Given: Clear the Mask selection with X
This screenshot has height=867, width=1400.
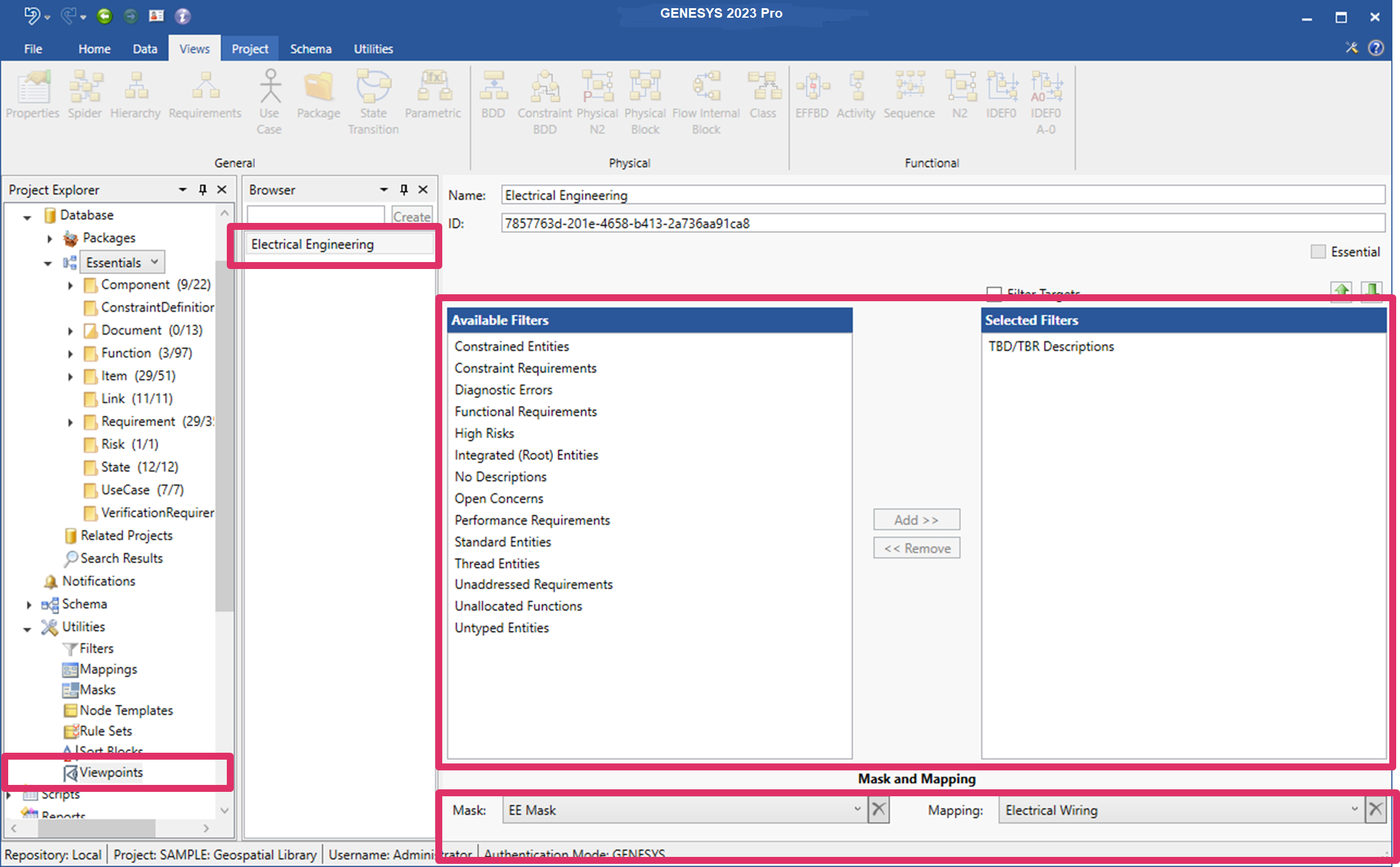Looking at the screenshot, I should (879, 810).
